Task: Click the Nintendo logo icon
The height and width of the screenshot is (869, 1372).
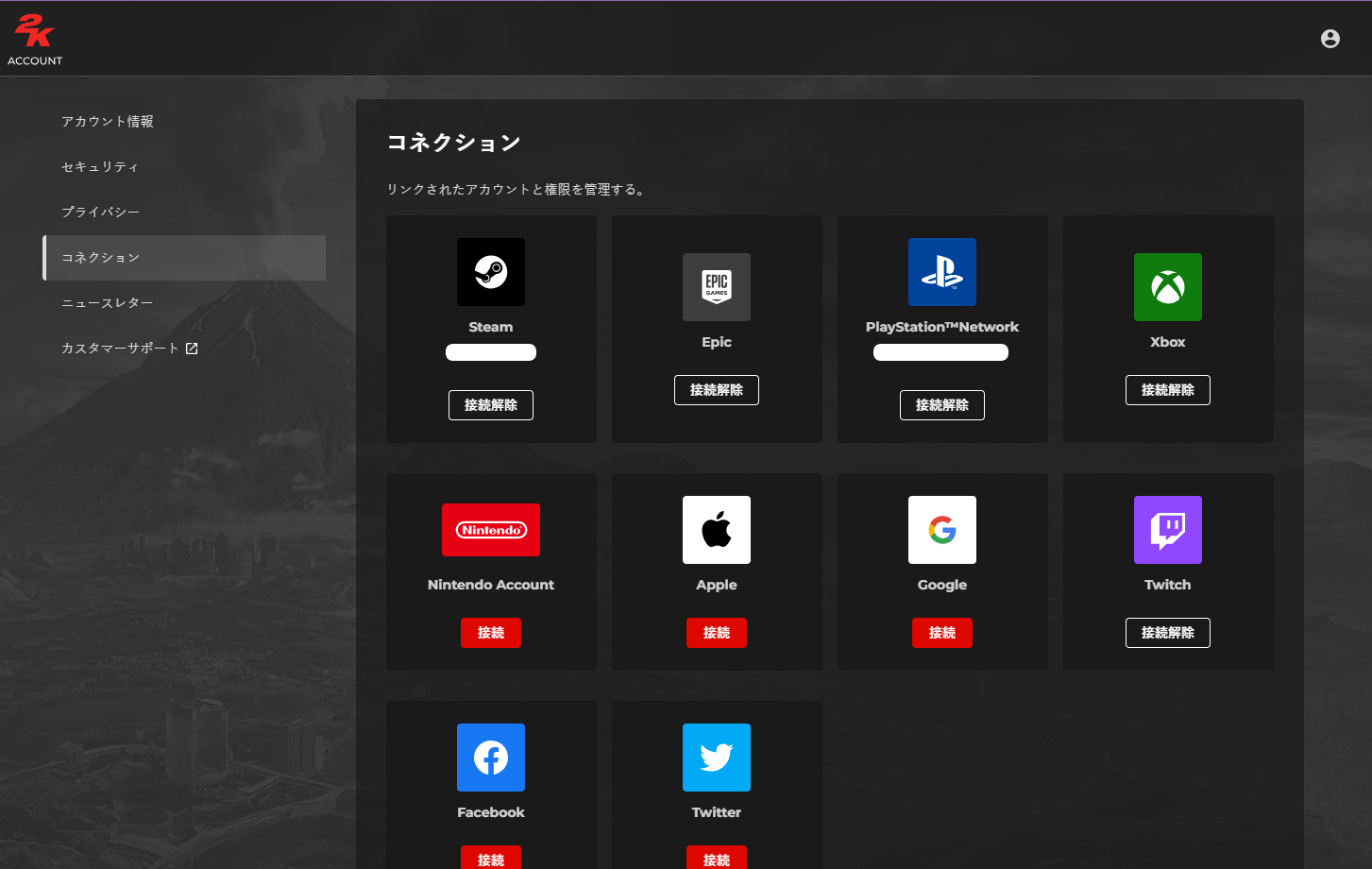Action: pyautogui.click(x=491, y=530)
